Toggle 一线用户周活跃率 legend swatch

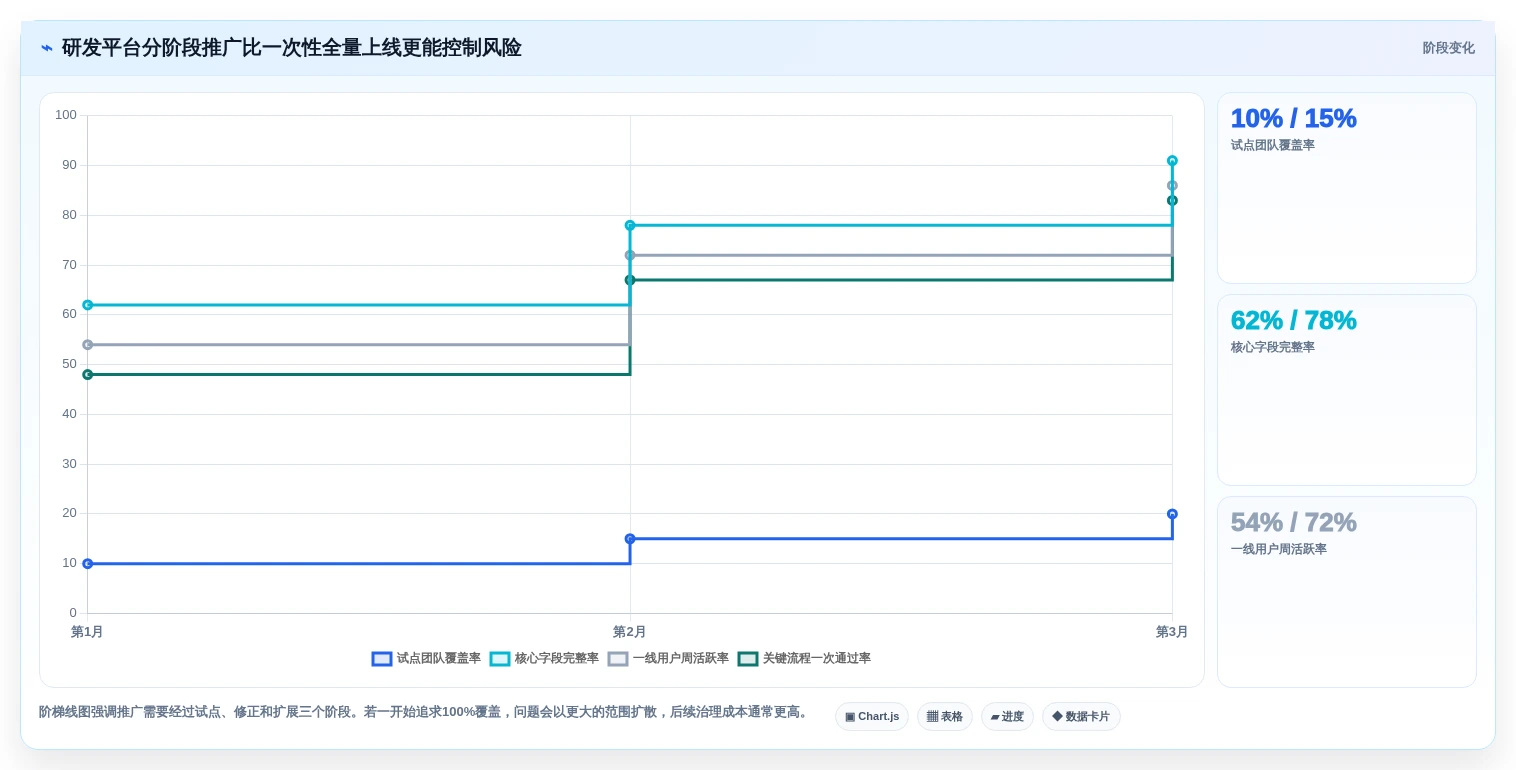point(618,659)
